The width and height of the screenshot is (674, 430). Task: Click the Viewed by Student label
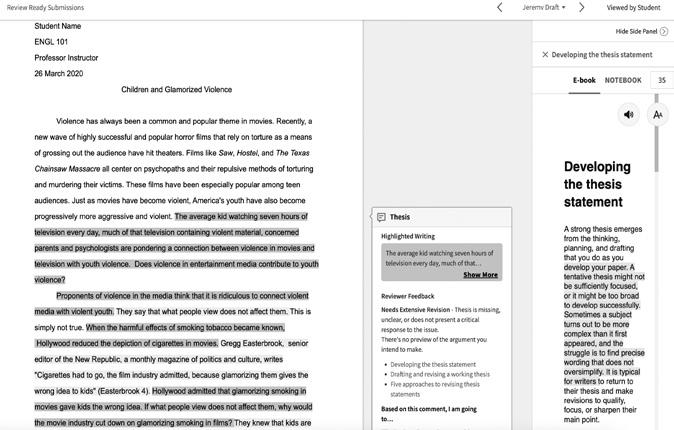633,7
